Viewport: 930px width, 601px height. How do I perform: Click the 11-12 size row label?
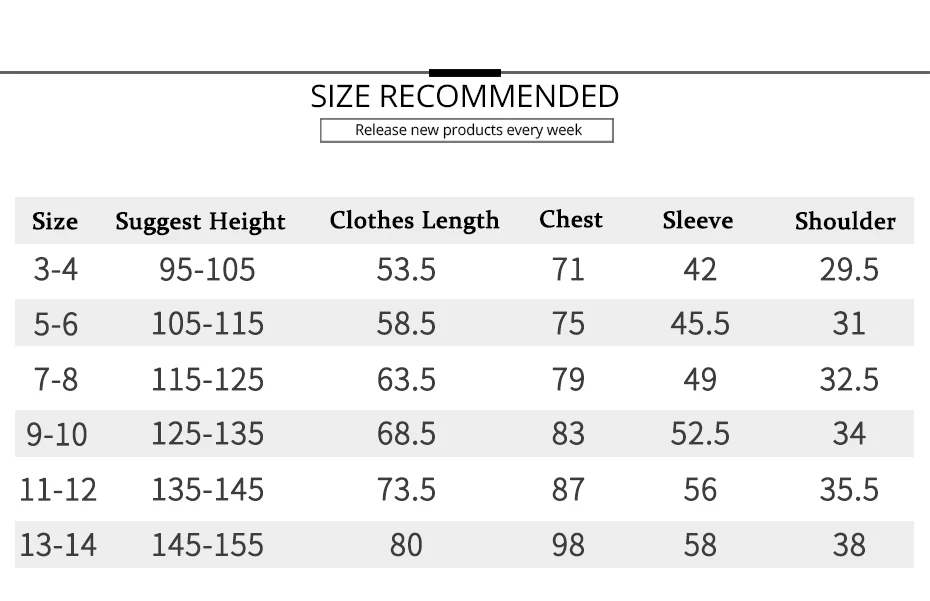(58, 490)
